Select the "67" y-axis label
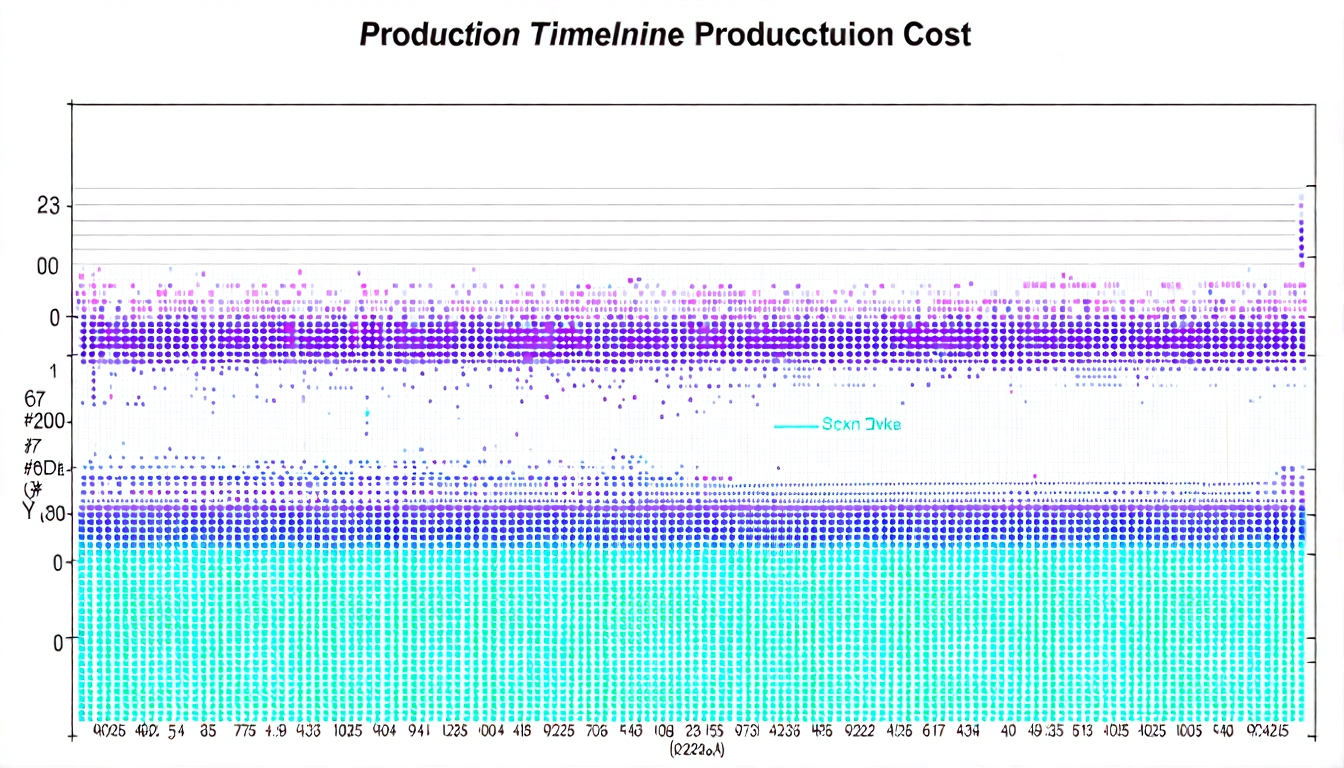 35,398
